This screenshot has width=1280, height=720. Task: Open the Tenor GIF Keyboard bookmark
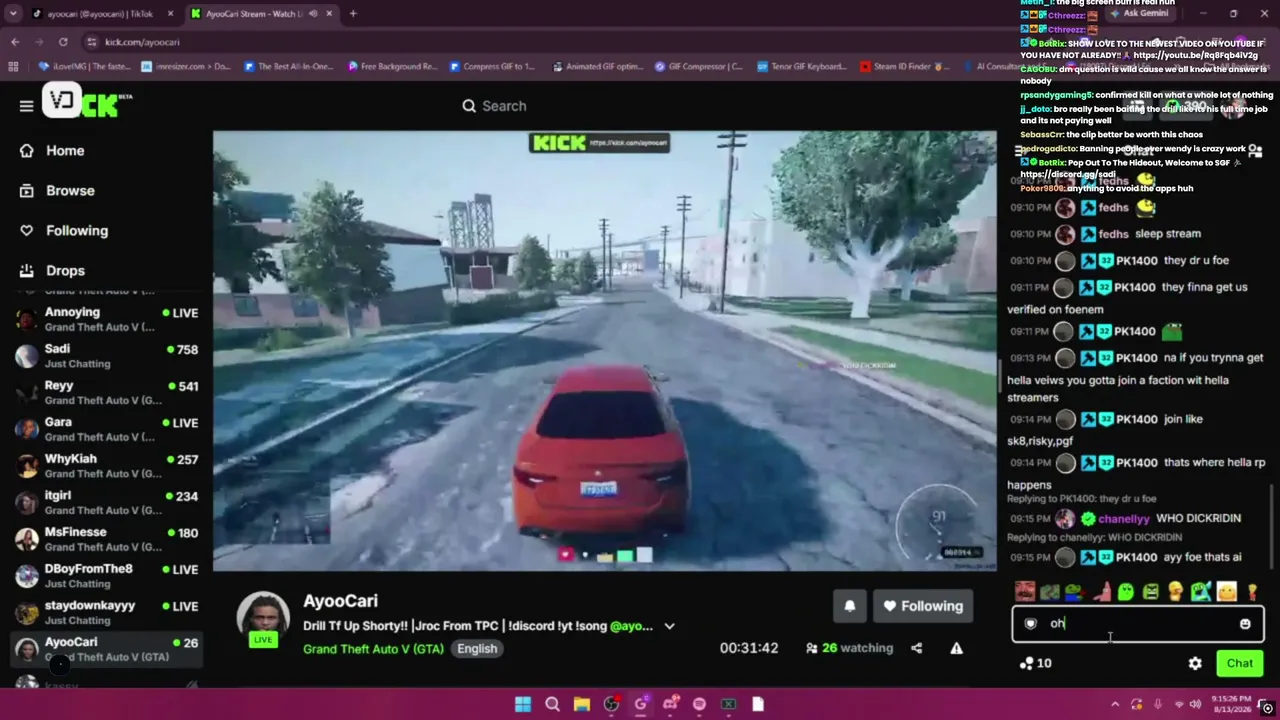[x=802, y=67]
